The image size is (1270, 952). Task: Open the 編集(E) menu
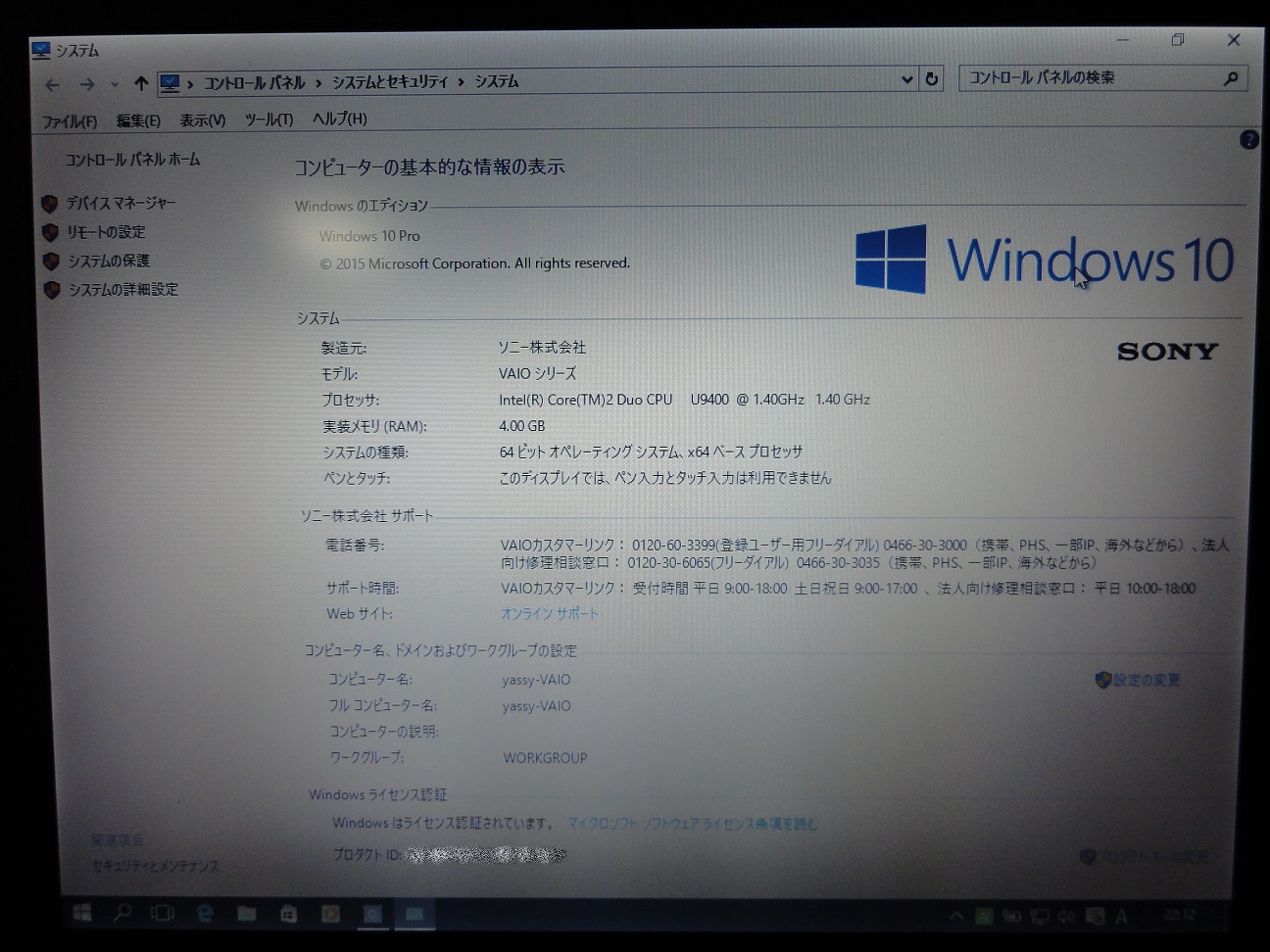coord(138,120)
